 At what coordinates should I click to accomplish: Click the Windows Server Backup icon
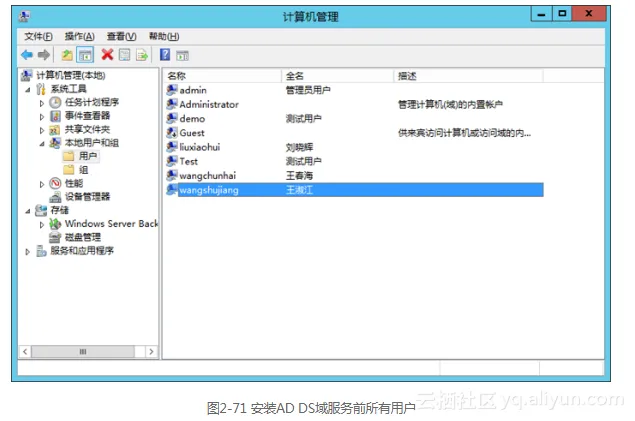point(55,223)
